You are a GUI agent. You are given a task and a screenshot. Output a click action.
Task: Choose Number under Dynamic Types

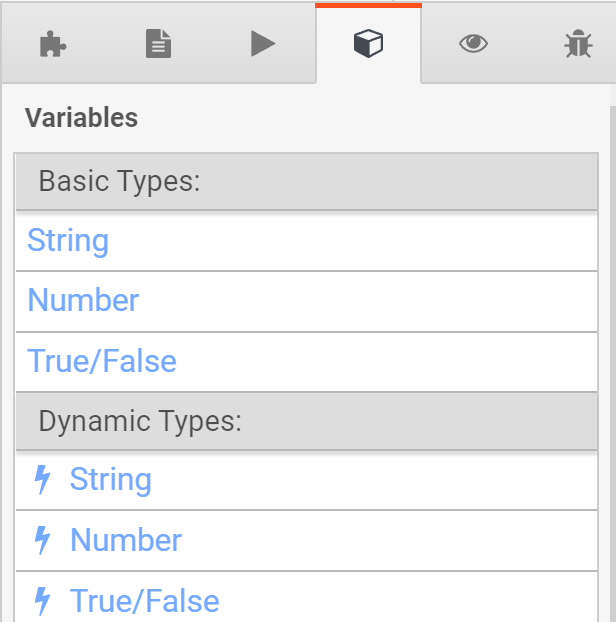125,540
